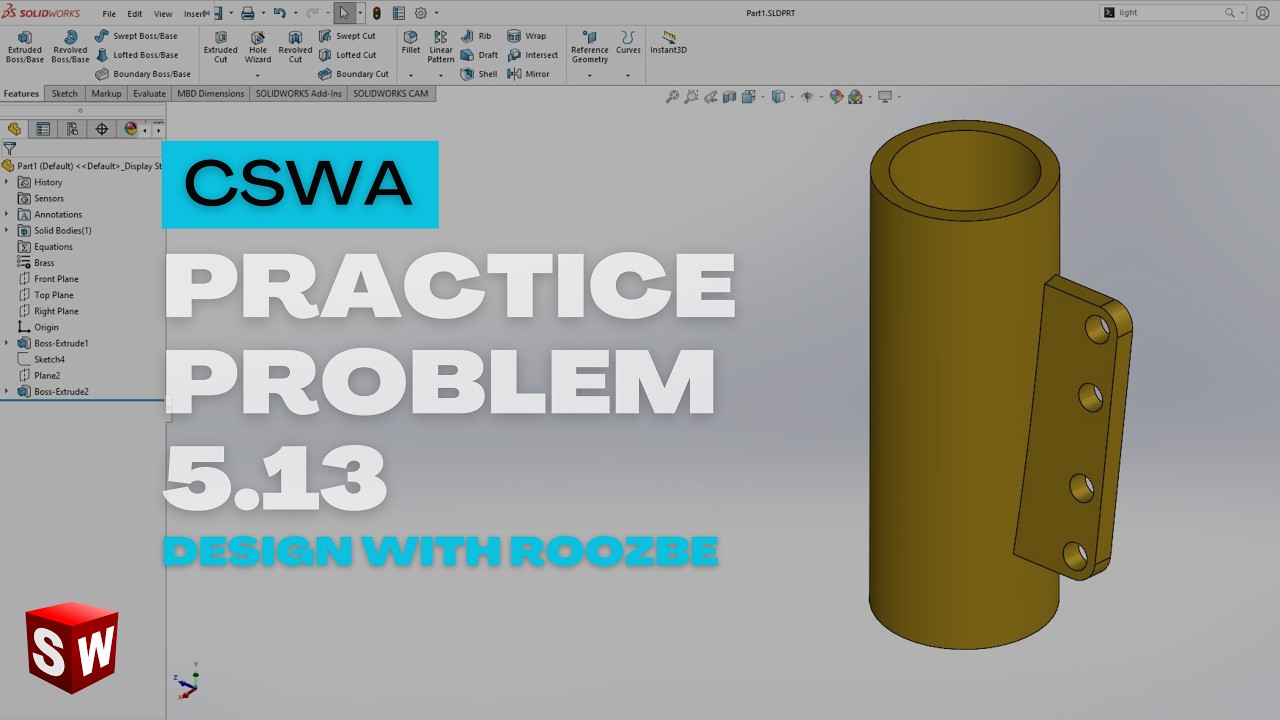Switch to the Evaluate tab

point(150,94)
